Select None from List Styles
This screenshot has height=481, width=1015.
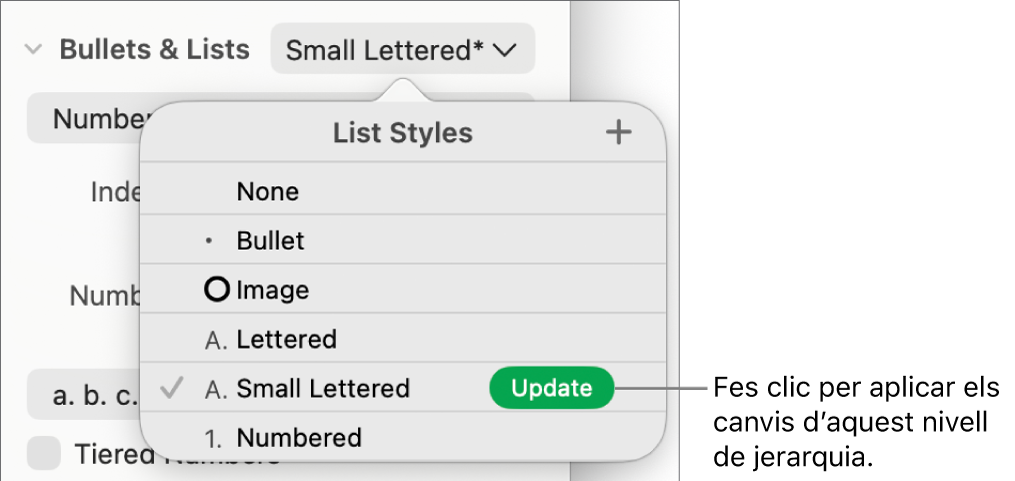[x=268, y=192]
